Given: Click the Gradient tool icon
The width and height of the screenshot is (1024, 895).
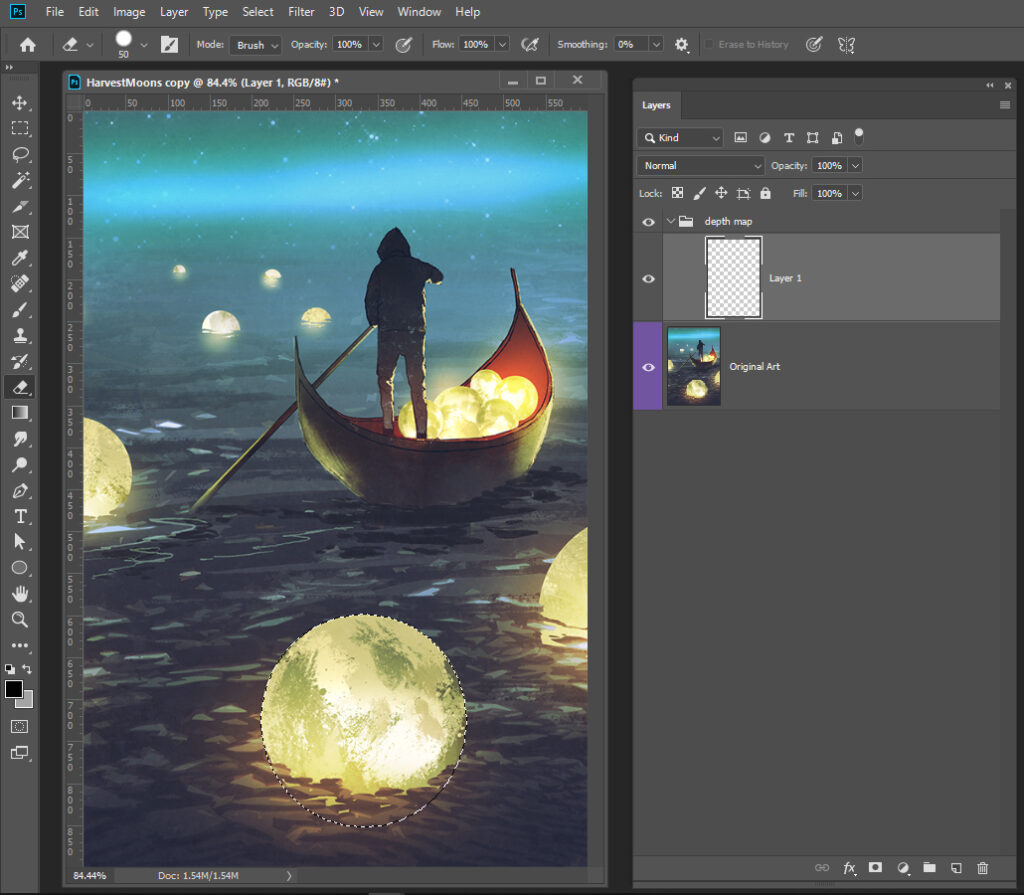Looking at the screenshot, I should pyautogui.click(x=19, y=412).
